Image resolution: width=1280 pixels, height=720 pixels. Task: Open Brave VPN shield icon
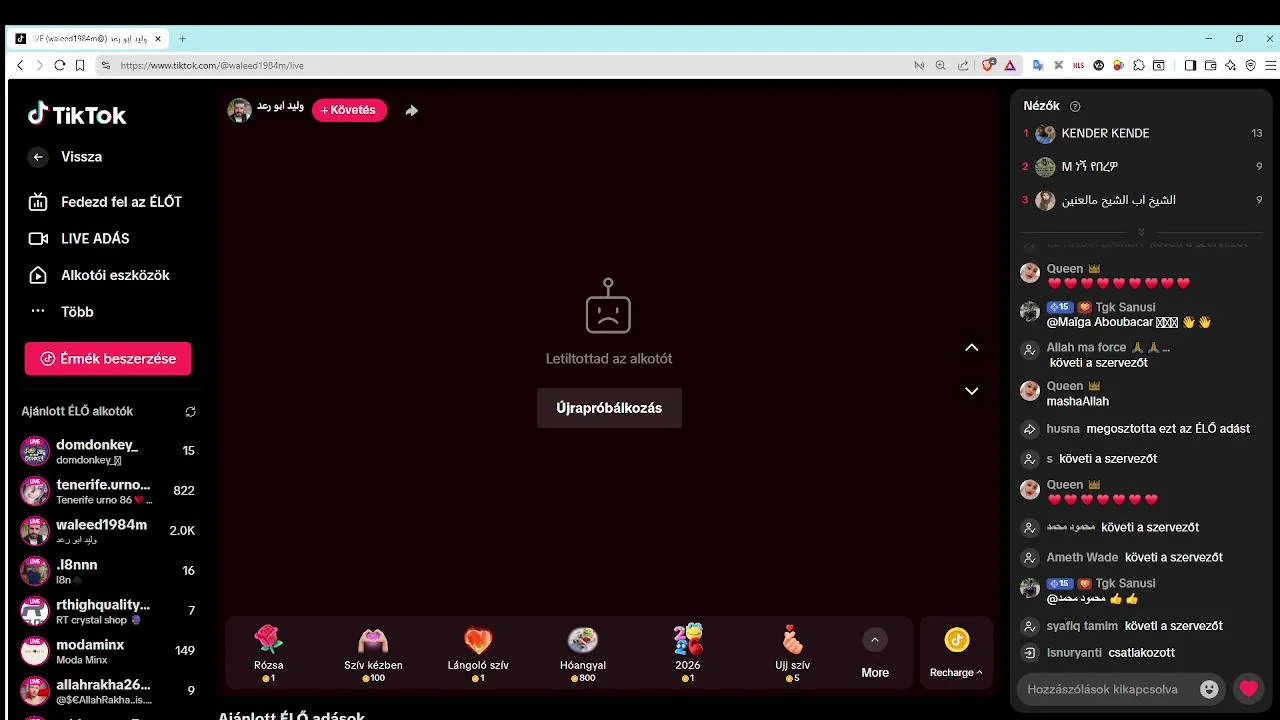[x=1250, y=65]
